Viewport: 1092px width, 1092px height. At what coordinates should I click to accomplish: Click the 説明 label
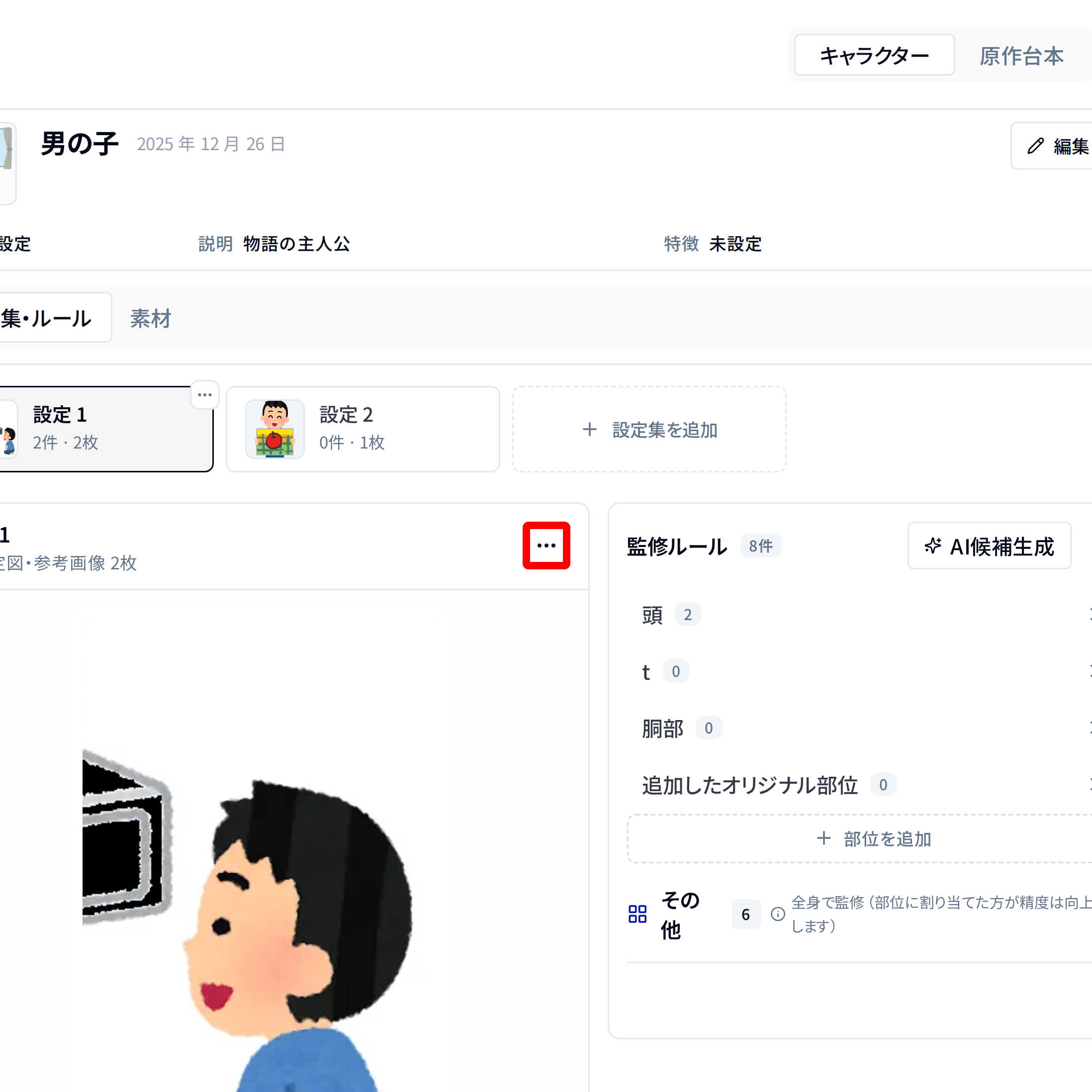click(215, 244)
